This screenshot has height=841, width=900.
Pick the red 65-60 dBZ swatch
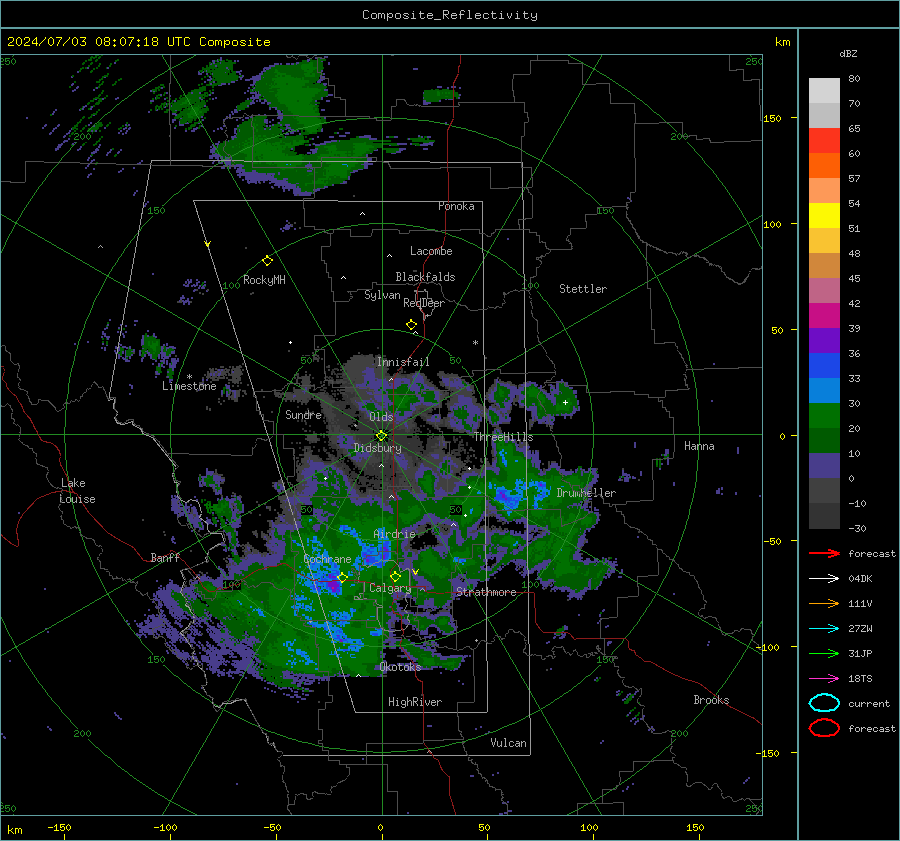point(824,141)
